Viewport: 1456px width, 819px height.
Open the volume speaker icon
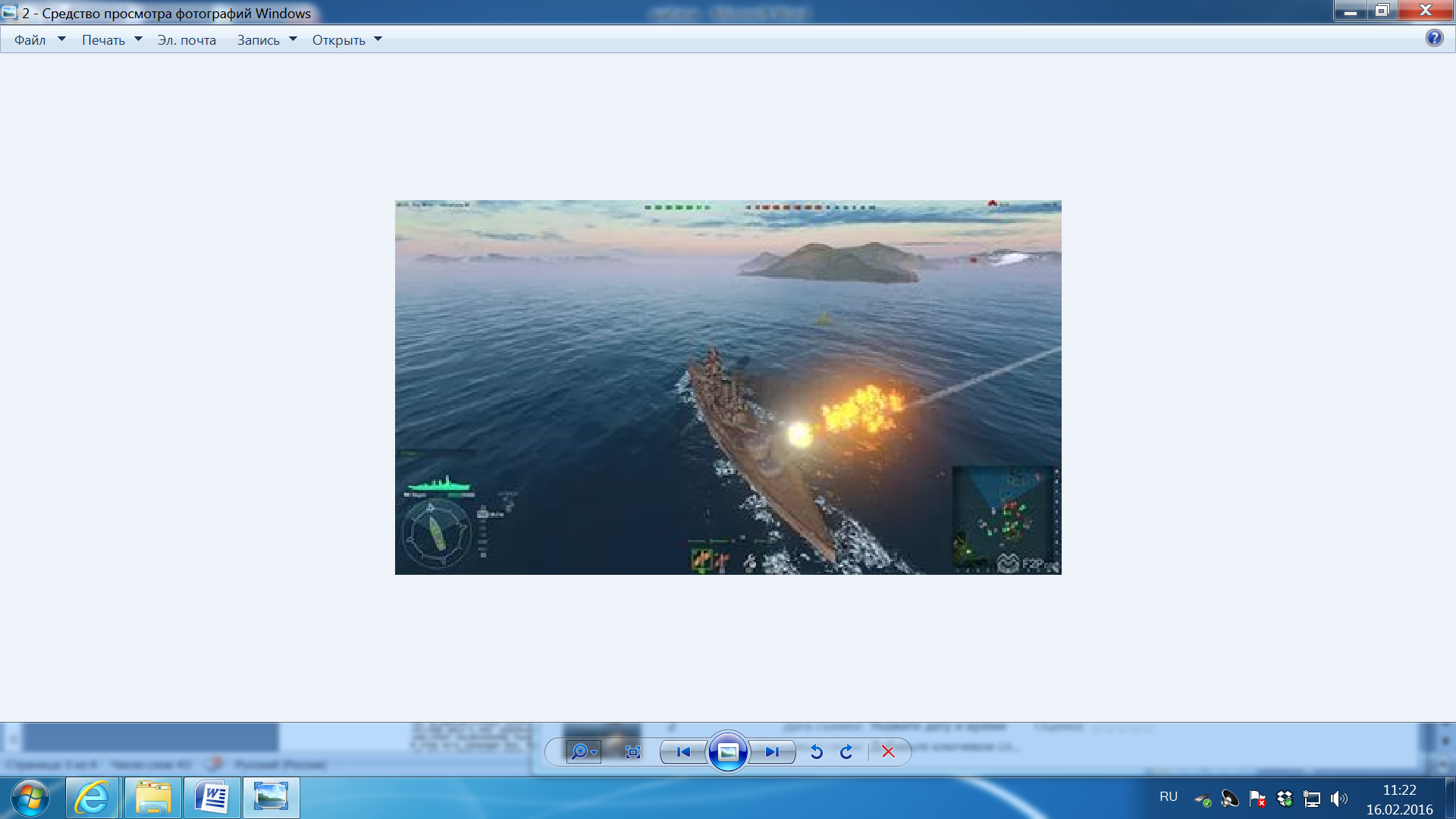tap(1339, 799)
